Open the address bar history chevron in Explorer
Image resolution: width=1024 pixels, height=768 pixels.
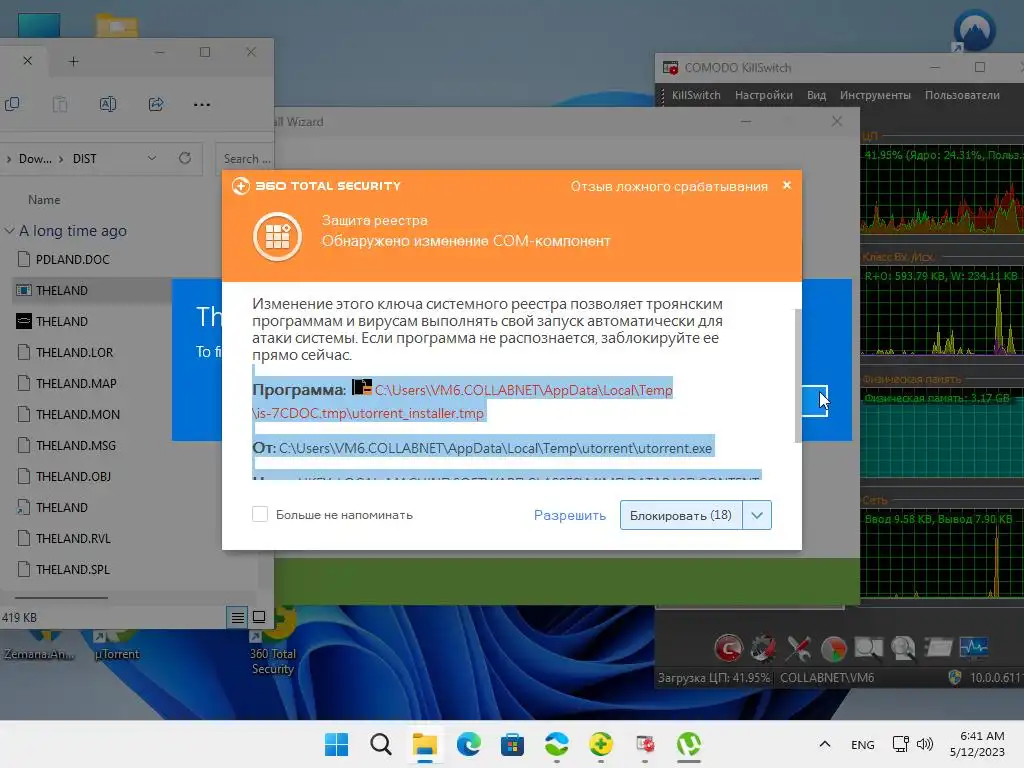click(x=152, y=158)
